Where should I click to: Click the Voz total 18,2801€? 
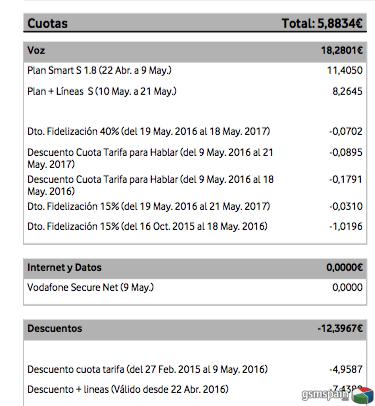tap(342, 50)
